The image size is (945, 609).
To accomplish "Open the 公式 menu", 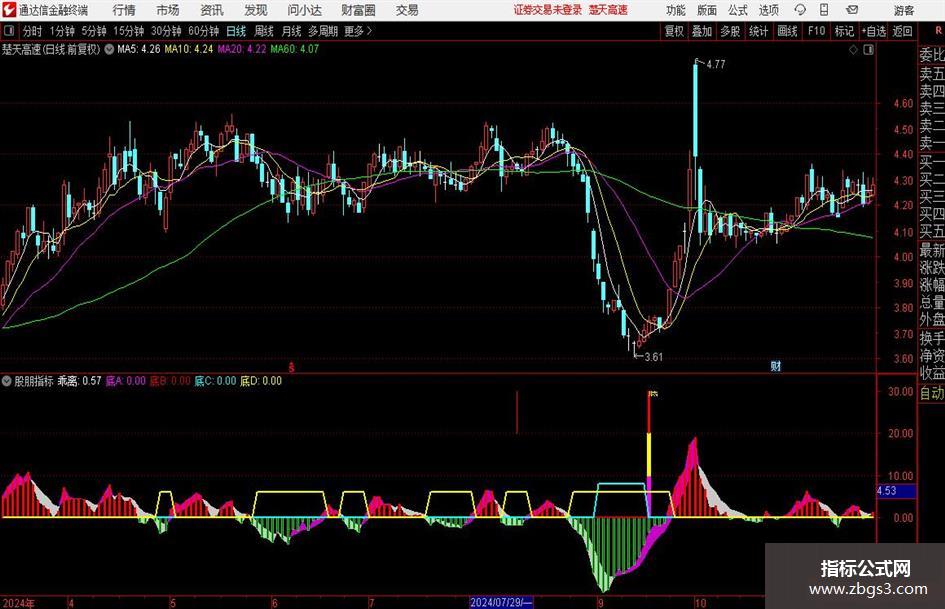I will [x=738, y=10].
